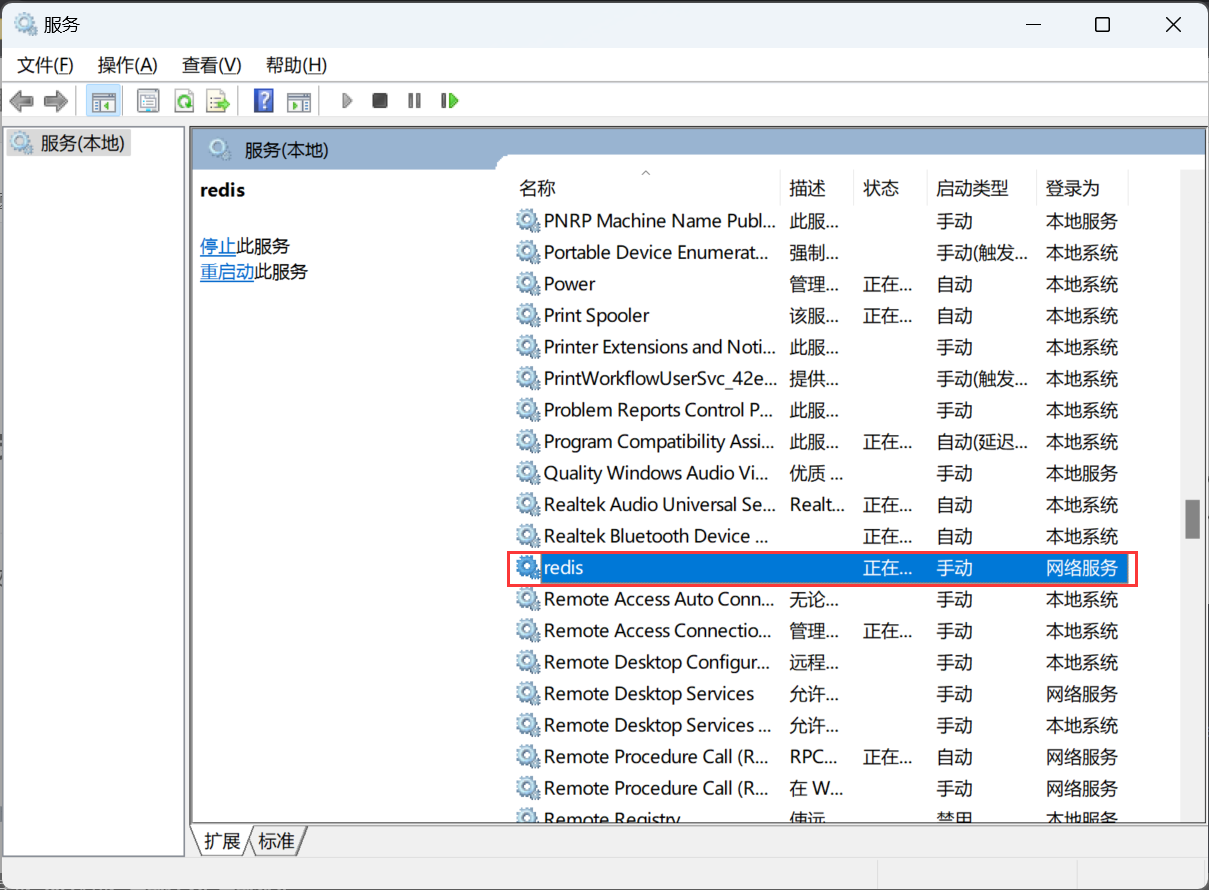
Task: Click gear icon next to Realtek Bluetooth Device
Action: tap(527, 536)
